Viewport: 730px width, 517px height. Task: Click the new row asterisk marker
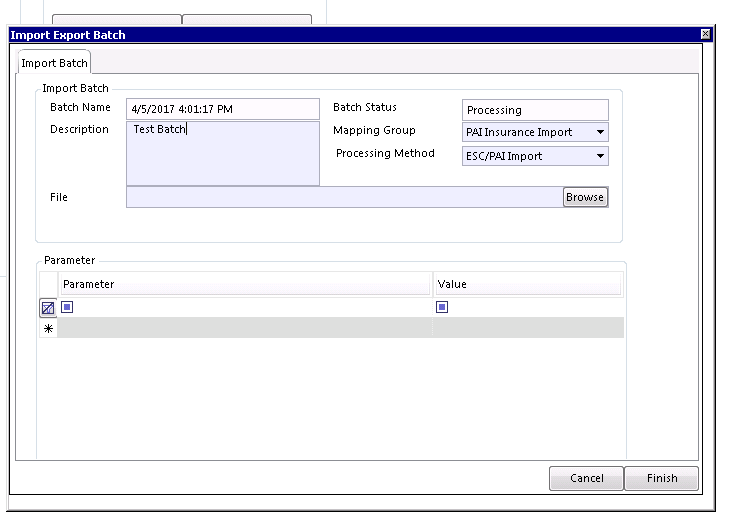tap(48, 328)
